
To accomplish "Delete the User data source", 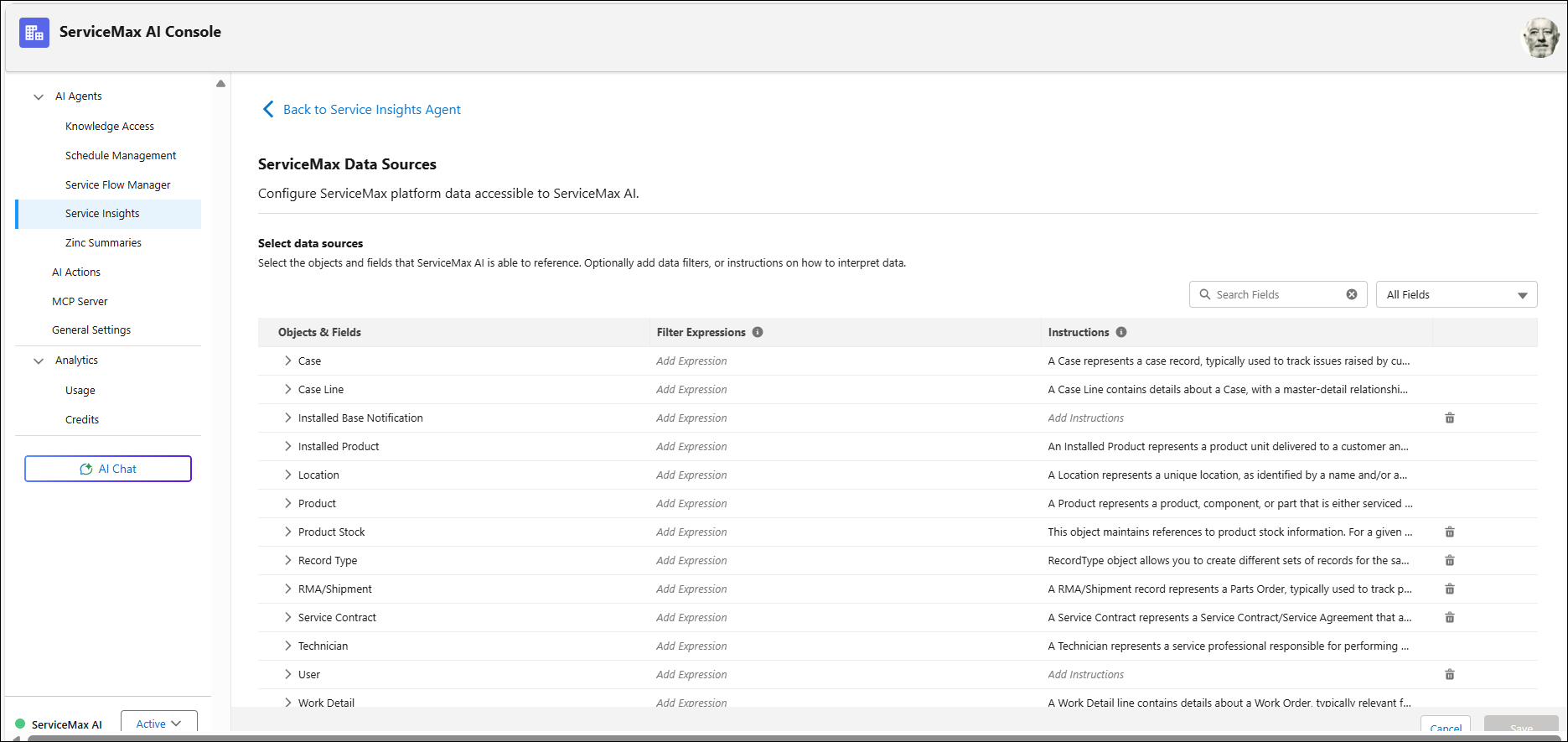I will [x=1450, y=674].
